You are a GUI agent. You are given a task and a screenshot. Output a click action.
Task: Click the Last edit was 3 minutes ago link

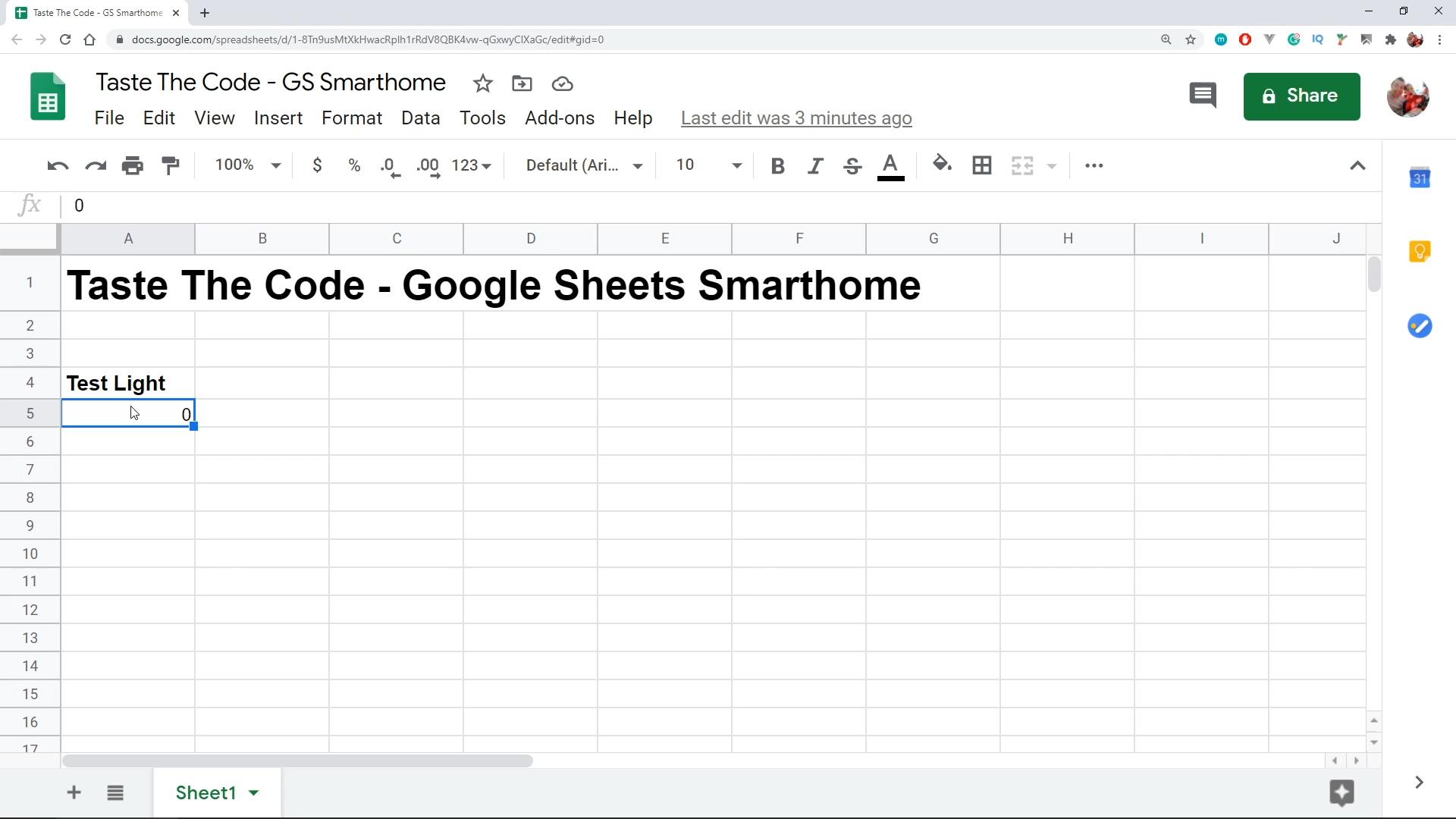pos(796,118)
